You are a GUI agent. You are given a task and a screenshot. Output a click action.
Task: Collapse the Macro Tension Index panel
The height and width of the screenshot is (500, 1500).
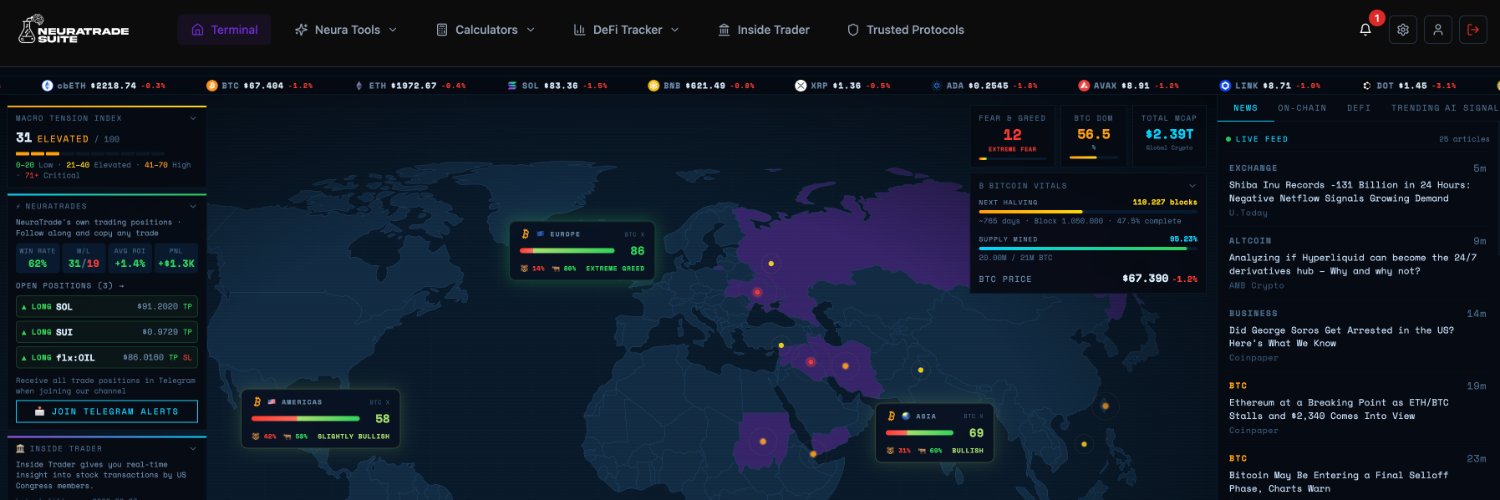193,118
